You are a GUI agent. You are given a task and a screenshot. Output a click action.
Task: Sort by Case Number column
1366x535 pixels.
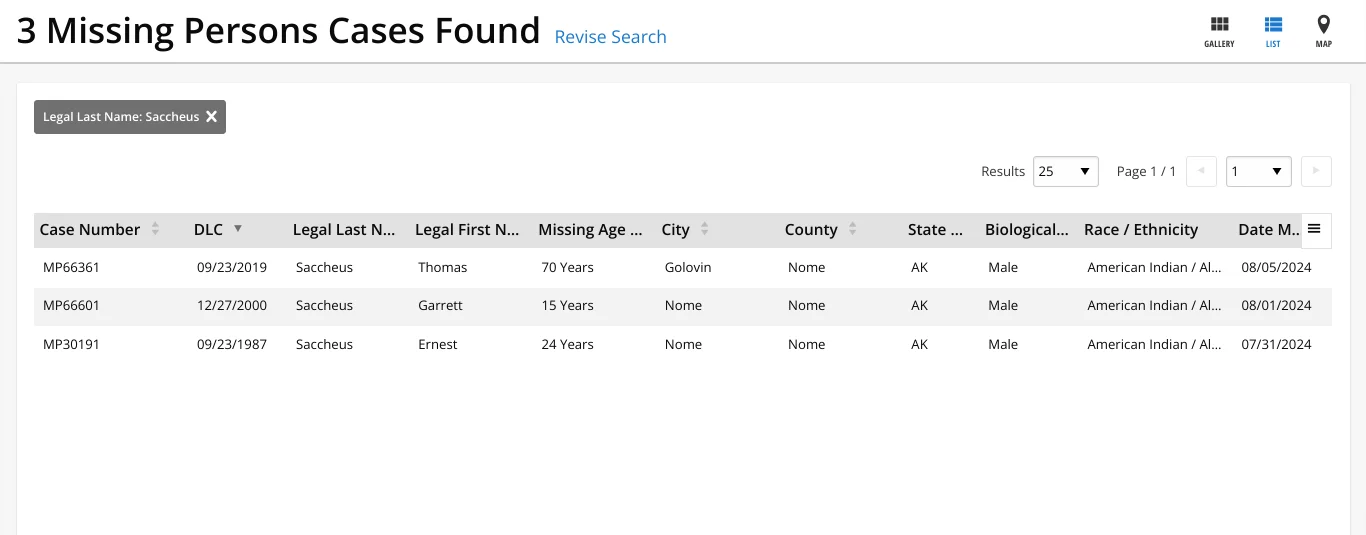[x=155, y=230]
